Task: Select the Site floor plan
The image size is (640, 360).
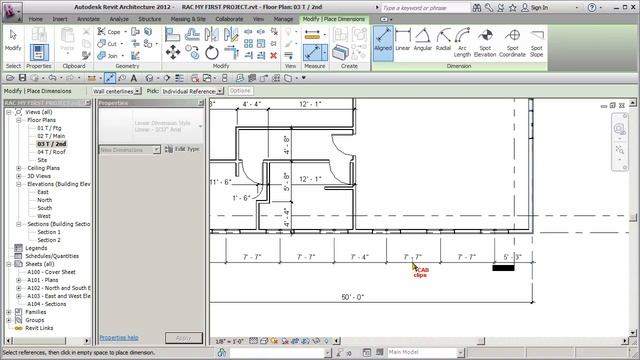Action: [x=42, y=160]
